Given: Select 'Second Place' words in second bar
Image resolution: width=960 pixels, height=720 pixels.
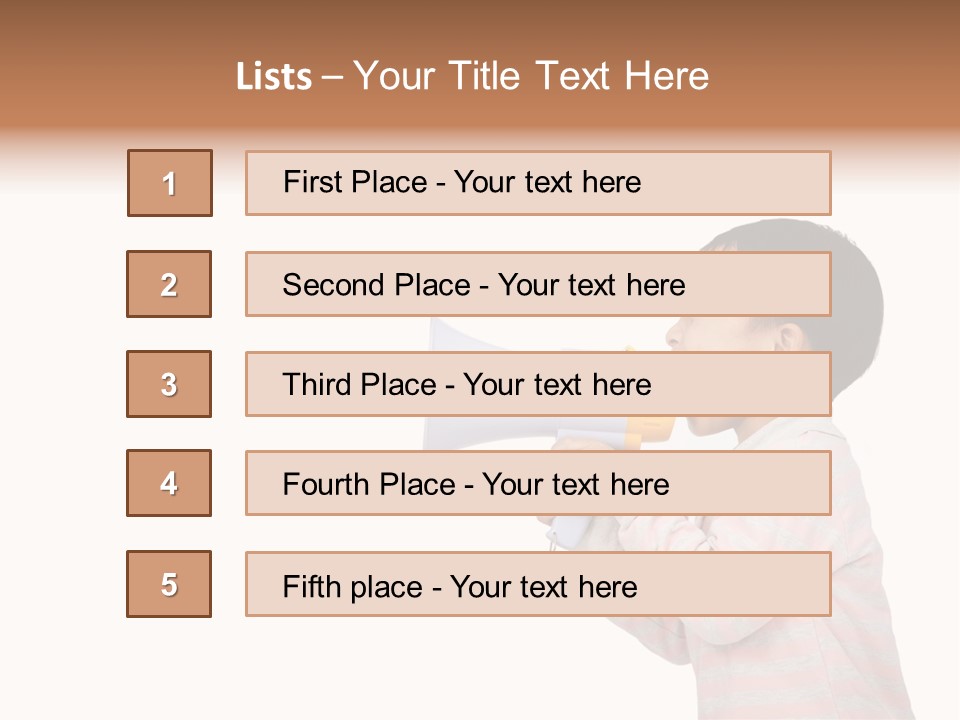Looking at the screenshot, I should 377,285.
